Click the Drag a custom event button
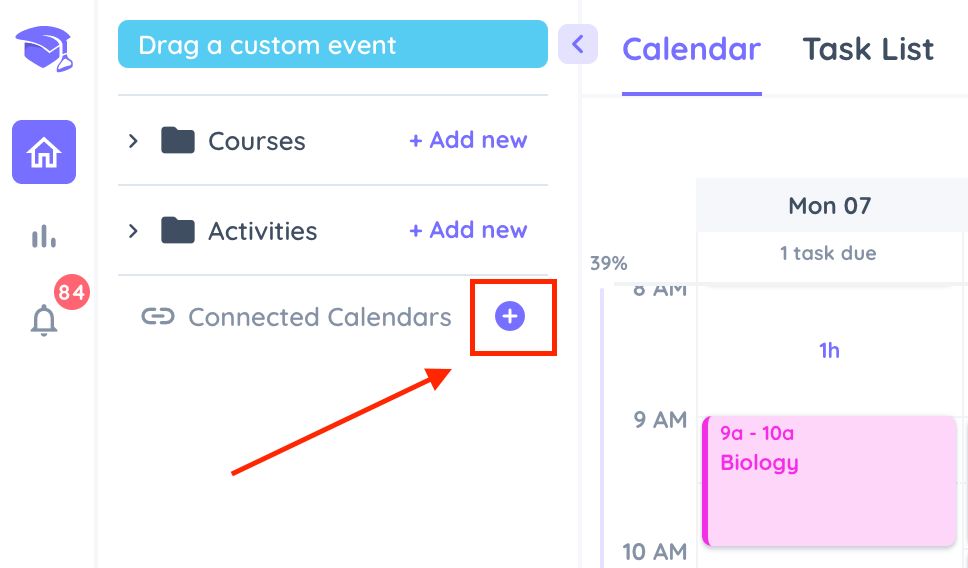This screenshot has height=568, width=968. click(333, 44)
